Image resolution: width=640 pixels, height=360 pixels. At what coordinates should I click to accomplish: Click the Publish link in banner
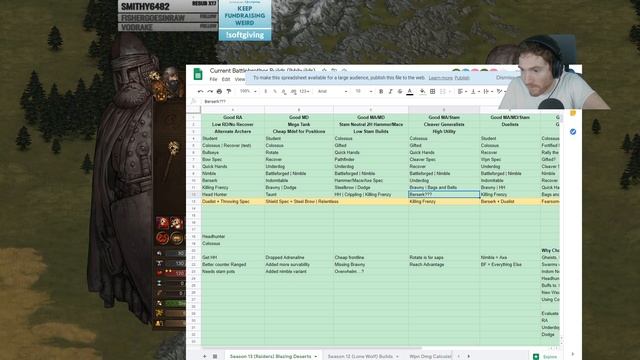click(x=462, y=78)
